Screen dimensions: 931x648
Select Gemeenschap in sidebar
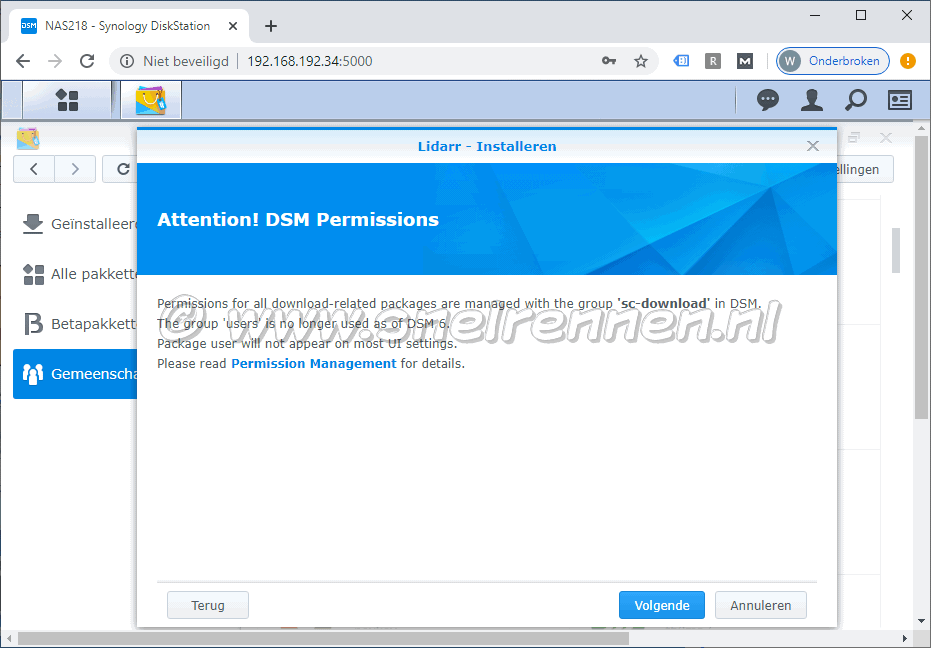75,374
